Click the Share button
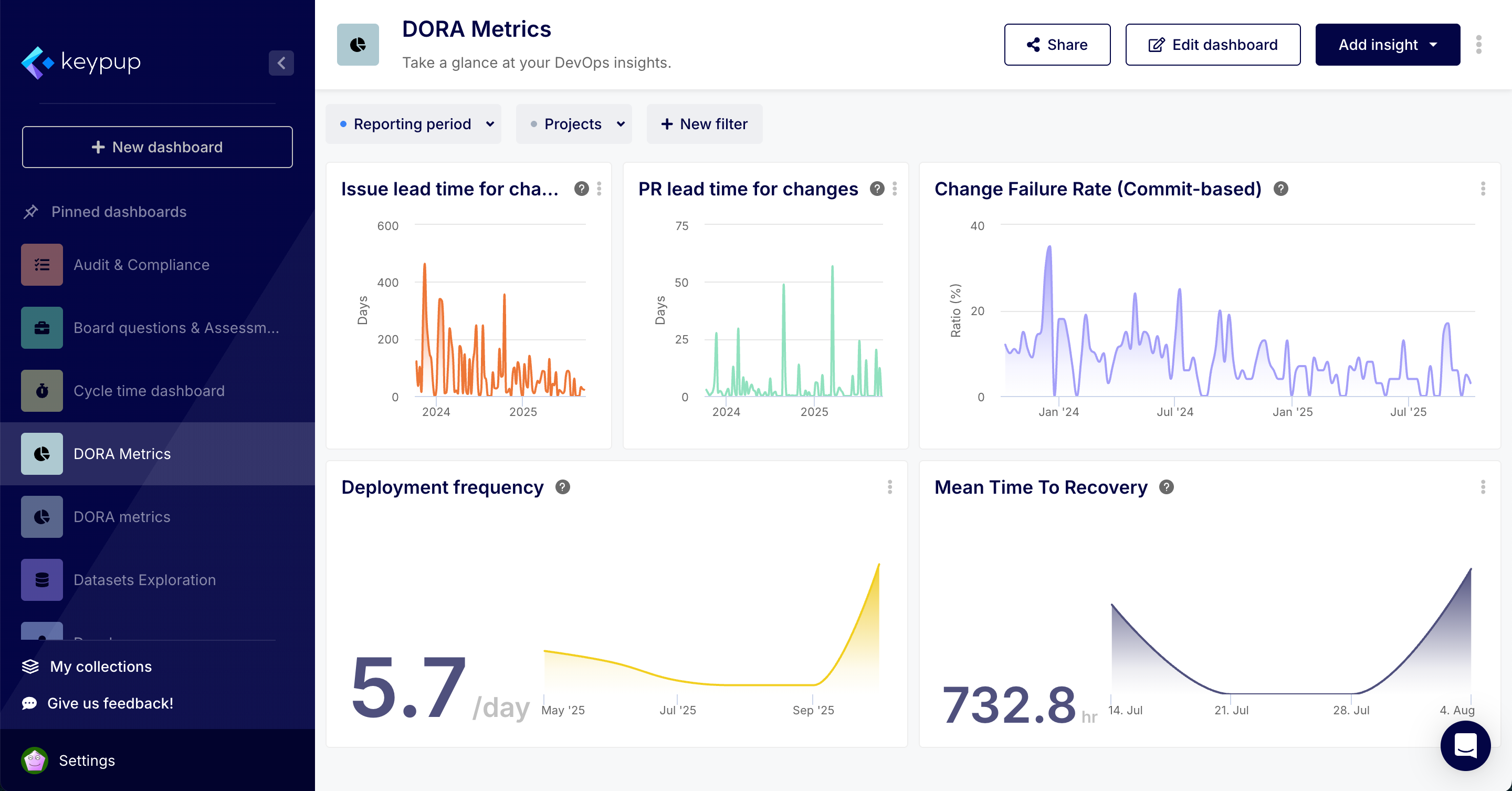This screenshot has height=791, width=1512. click(x=1056, y=44)
